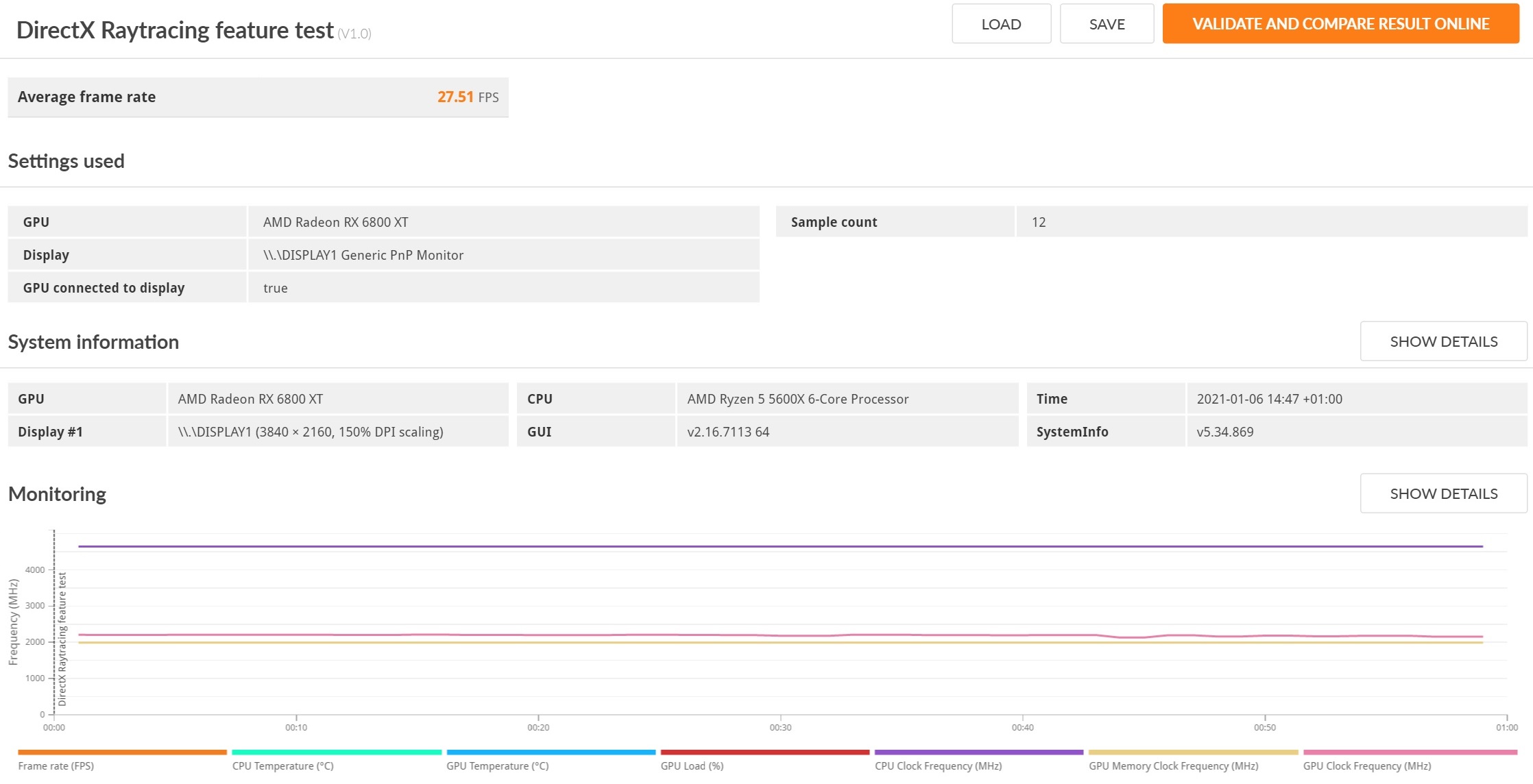
Task: Select AMD Radeon RX 6800 XT under System information
Action: pyautogui.click(x=250, y=399)
